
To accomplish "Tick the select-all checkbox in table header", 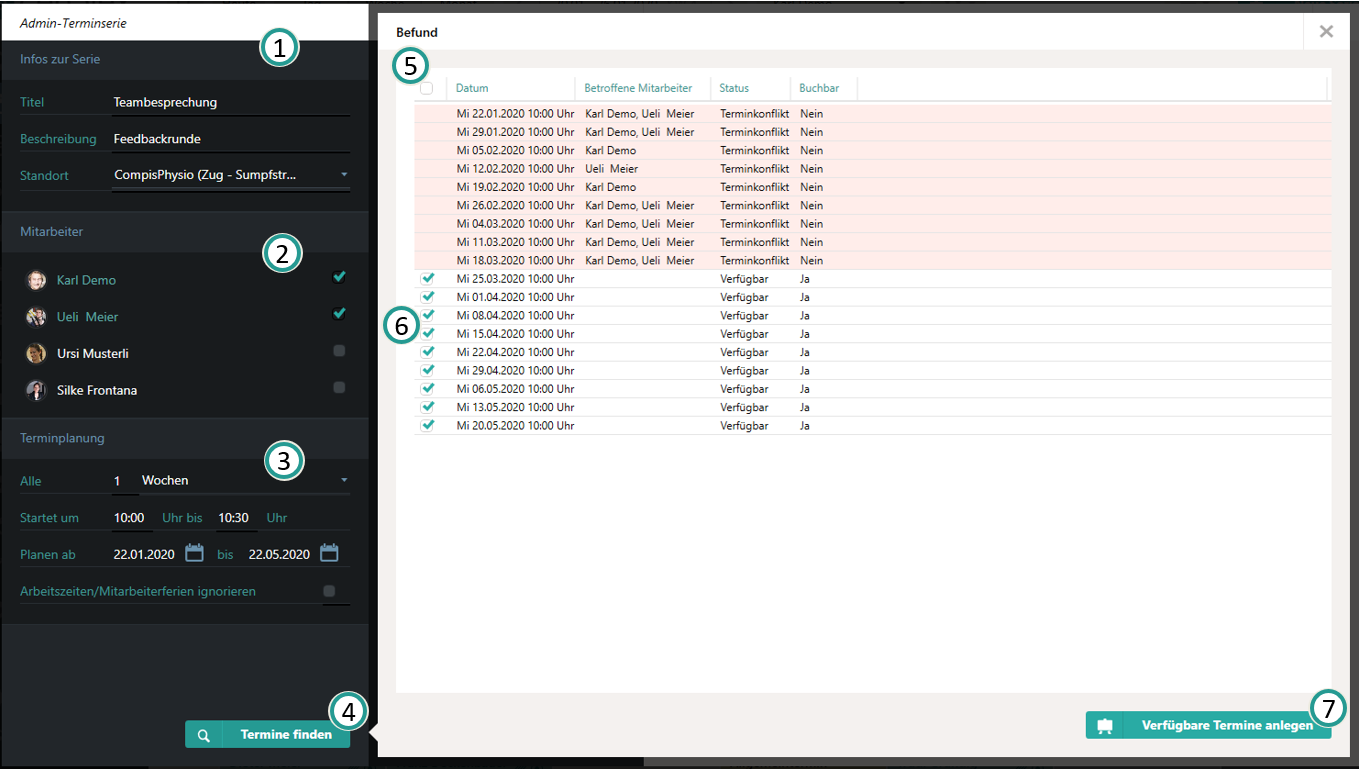I will (x=427, y=88).
